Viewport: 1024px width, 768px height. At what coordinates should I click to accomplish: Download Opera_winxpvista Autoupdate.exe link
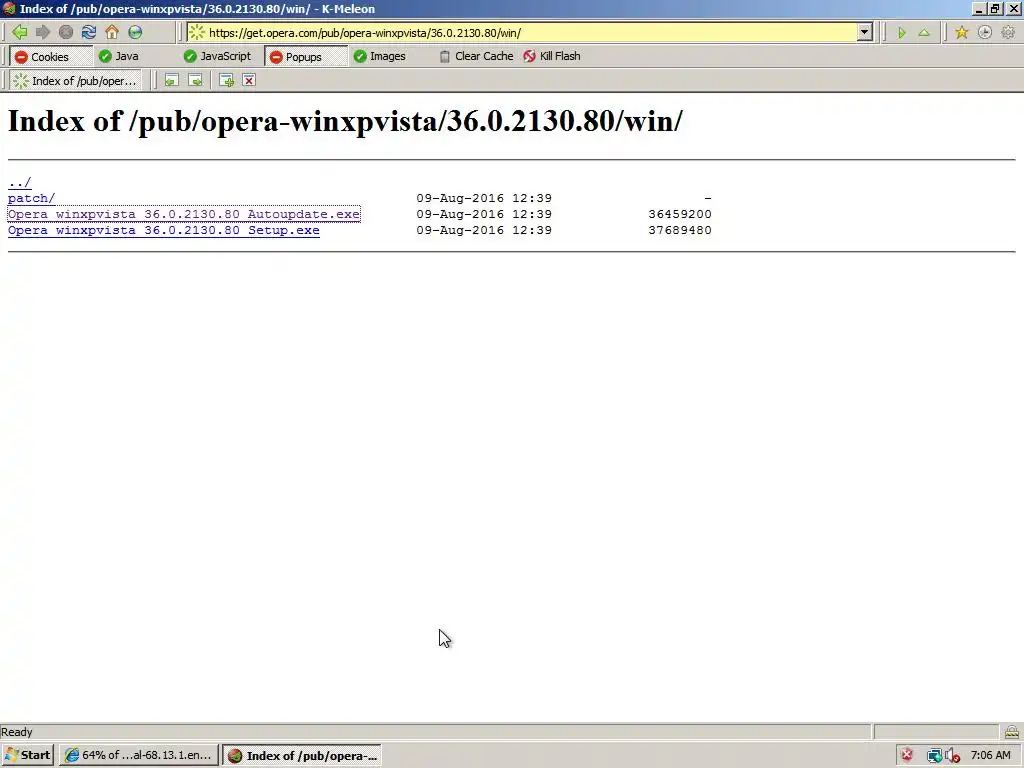tap(184, 214)
